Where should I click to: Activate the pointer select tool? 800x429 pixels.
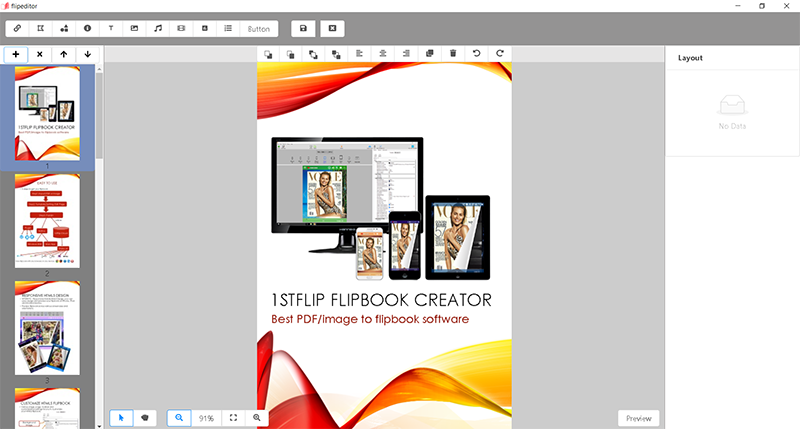(121, 418)
